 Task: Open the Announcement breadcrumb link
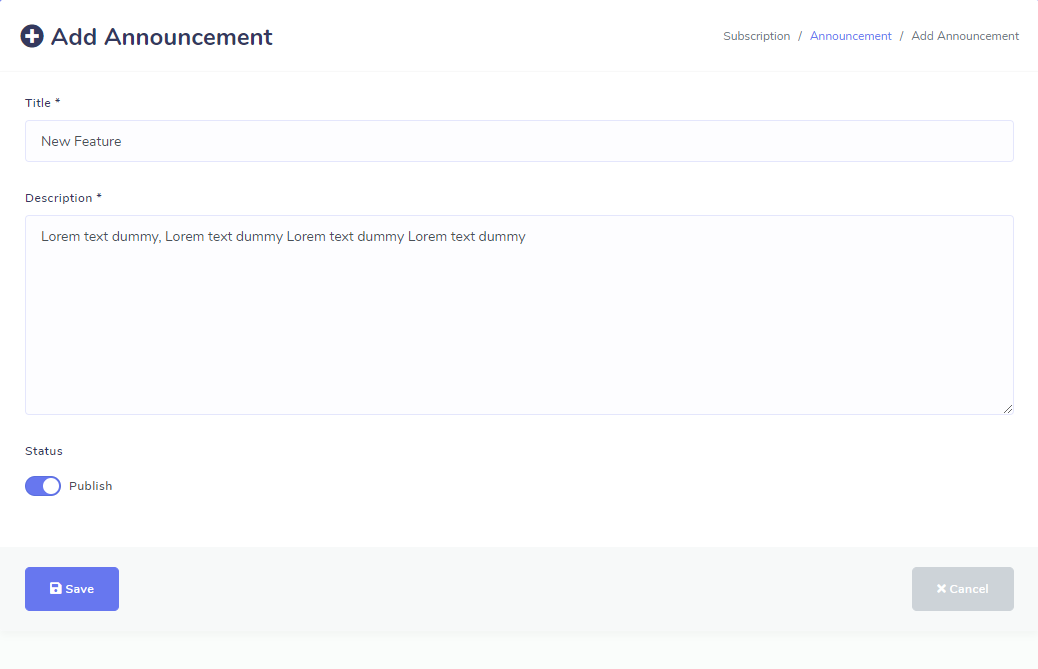click(x=850, y=36)
